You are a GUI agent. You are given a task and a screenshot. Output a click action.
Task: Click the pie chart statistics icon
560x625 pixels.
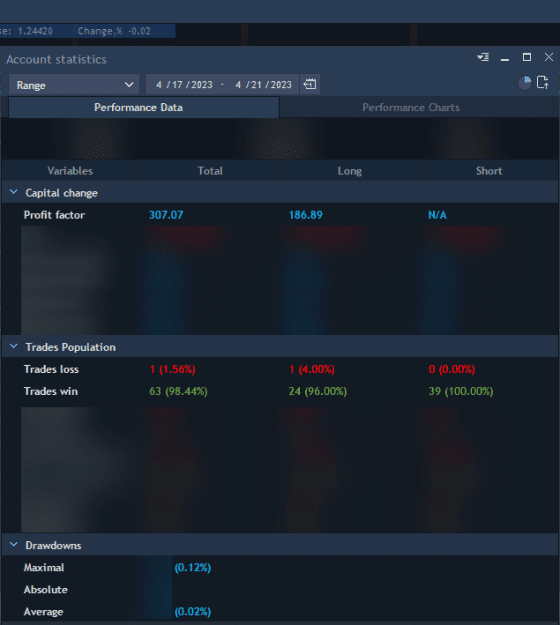click(x=525, y=83)
